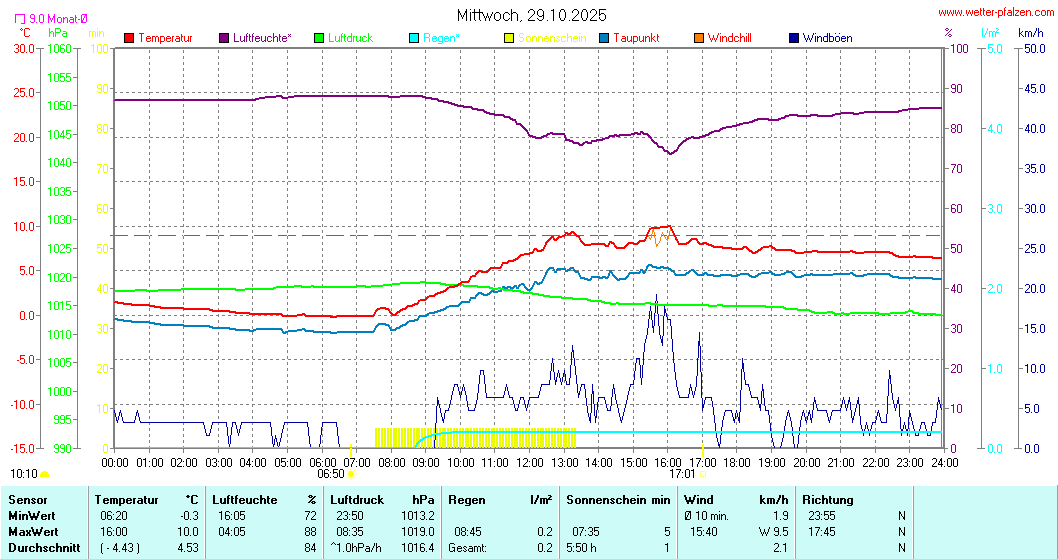
Task: Click the Sonnenschein min table header
Action: tap(618, 500)
